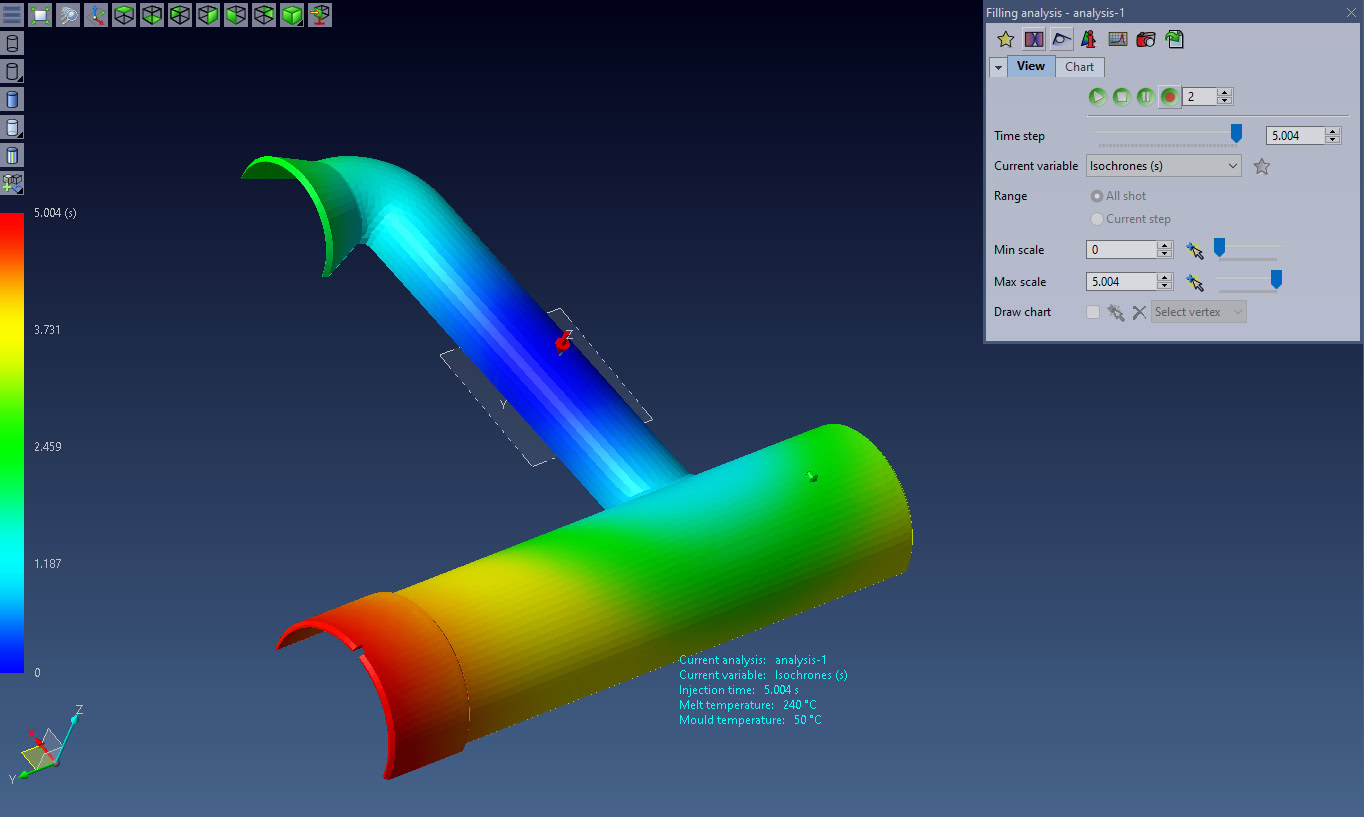The width and height of the screenshot is (1364, 817).
Task: Click the yellow star favorites icon in panel toolbar
Action: point(1006,39)
